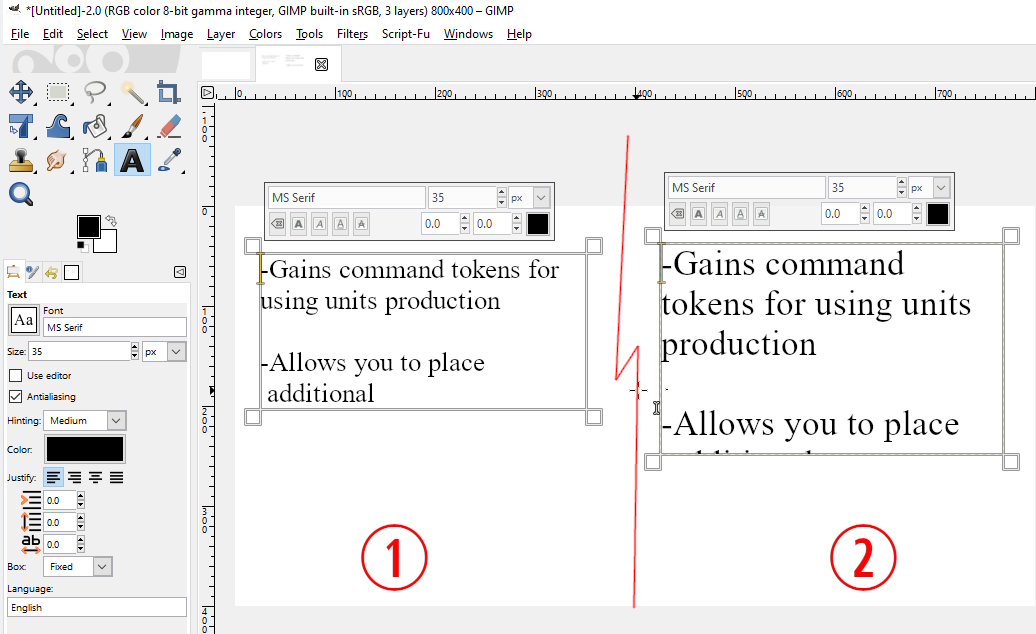The image size is (1036, 634).
Task: Select the Rectangle Select tool
Action: coord(58,91)
